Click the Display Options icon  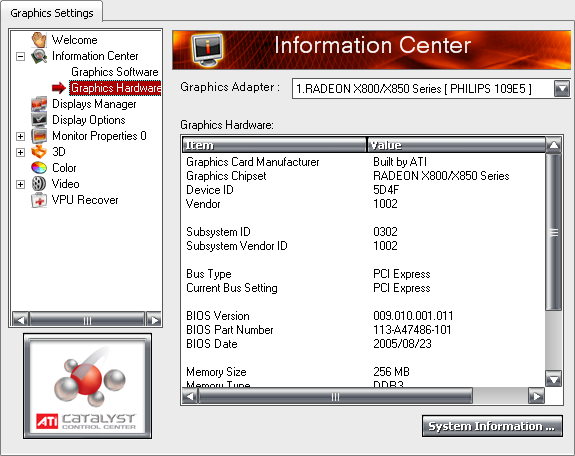click(39, 120)
